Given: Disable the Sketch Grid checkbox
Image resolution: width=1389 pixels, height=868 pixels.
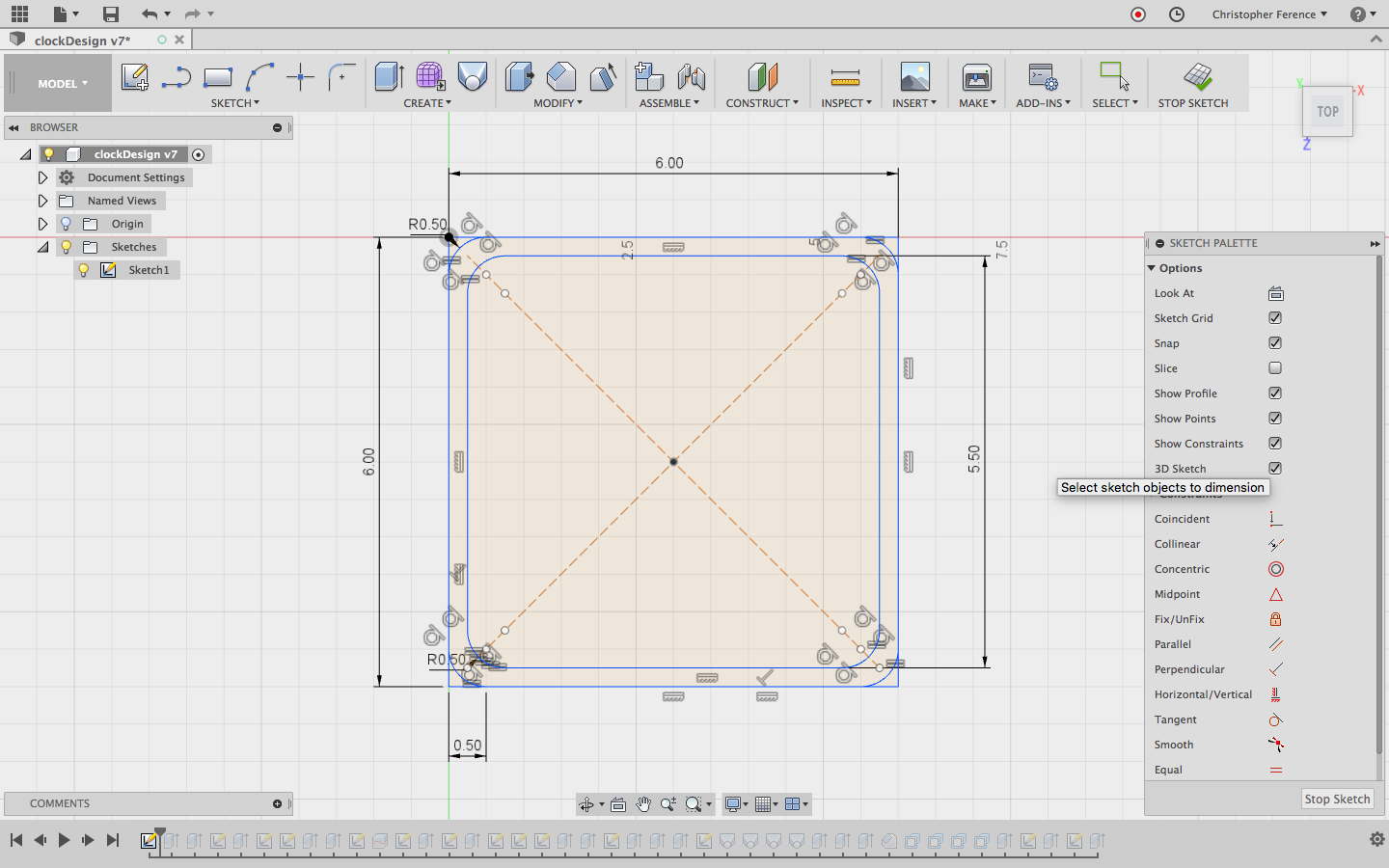Looking at the screenshot, I should click(1275, 318).
